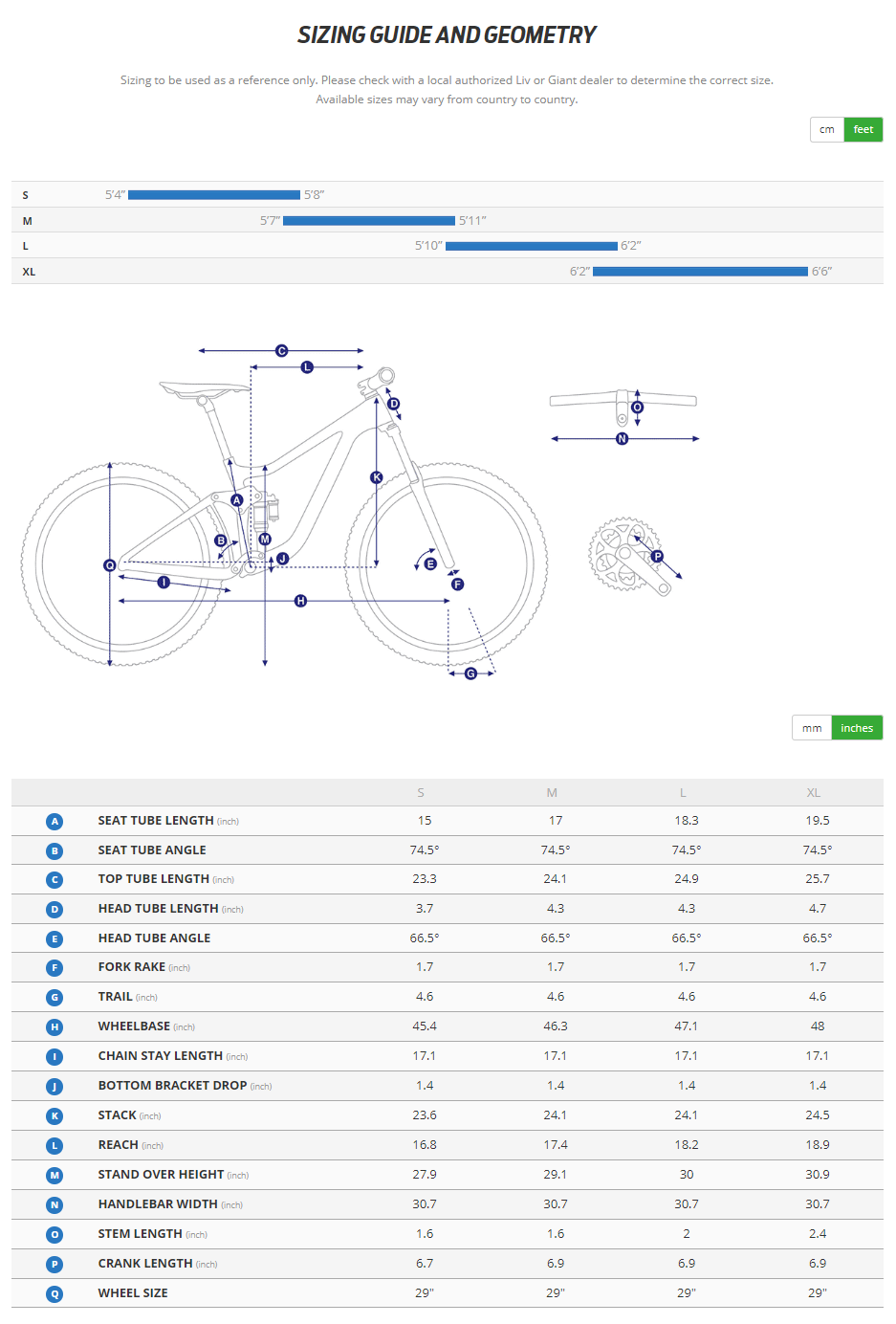Click the E head tube angle icon
Viewport: 896px width, 1324px height.
(x=55, y=938)
